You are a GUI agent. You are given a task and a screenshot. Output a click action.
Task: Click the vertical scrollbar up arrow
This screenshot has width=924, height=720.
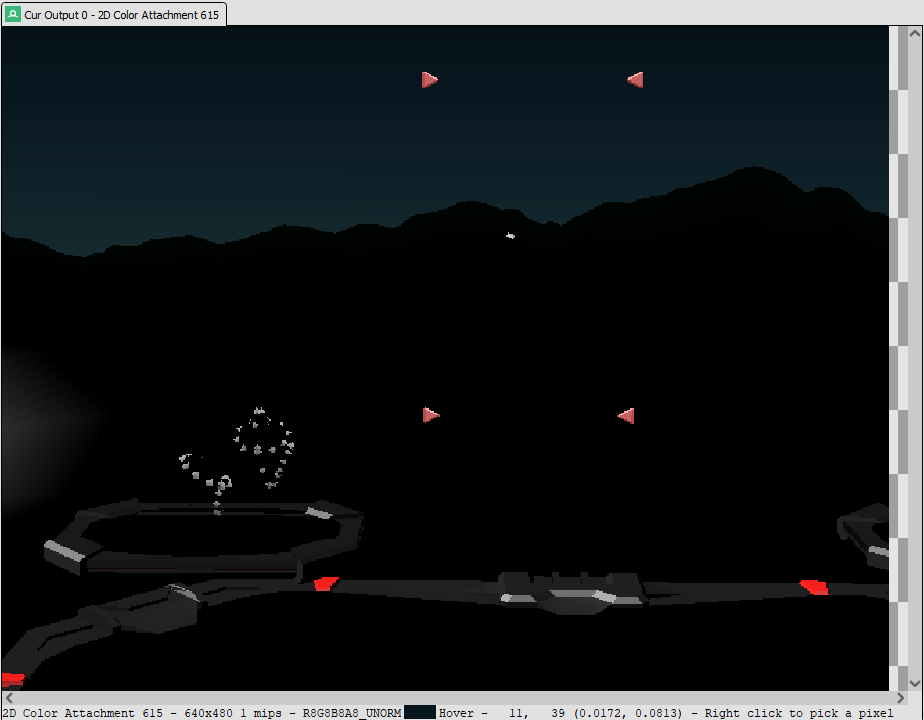915,34
